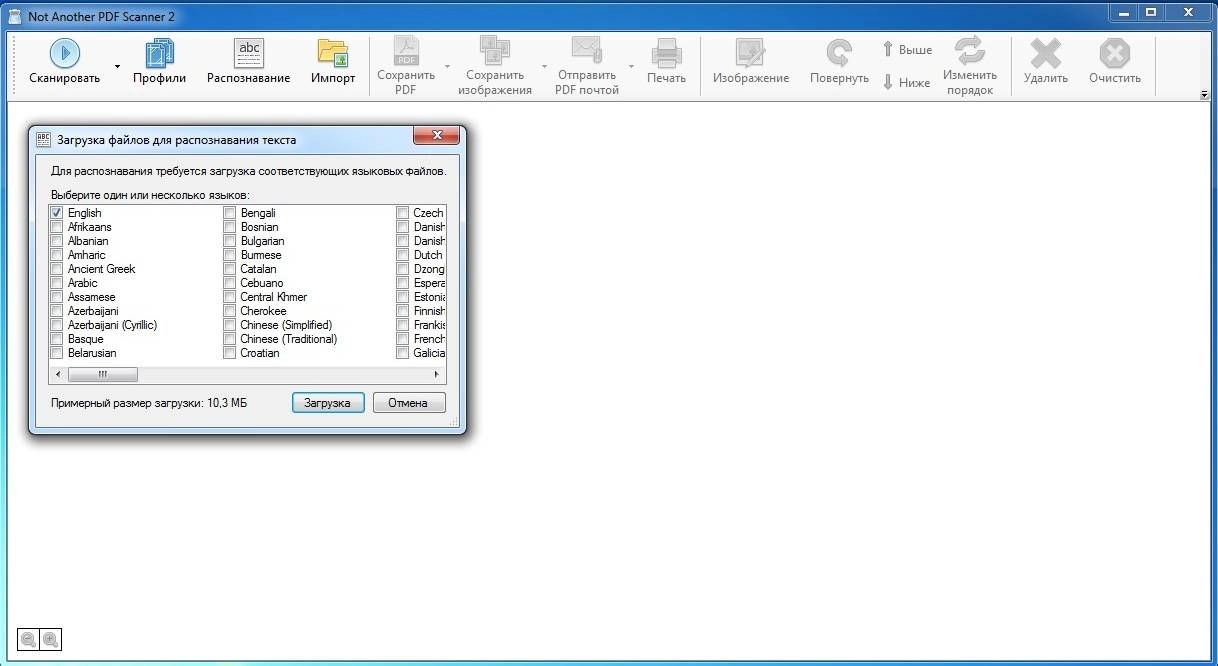Click the Отправить PDF почтой icon
This screenshot has width=1218, height=666.
(x=586, y=51)
